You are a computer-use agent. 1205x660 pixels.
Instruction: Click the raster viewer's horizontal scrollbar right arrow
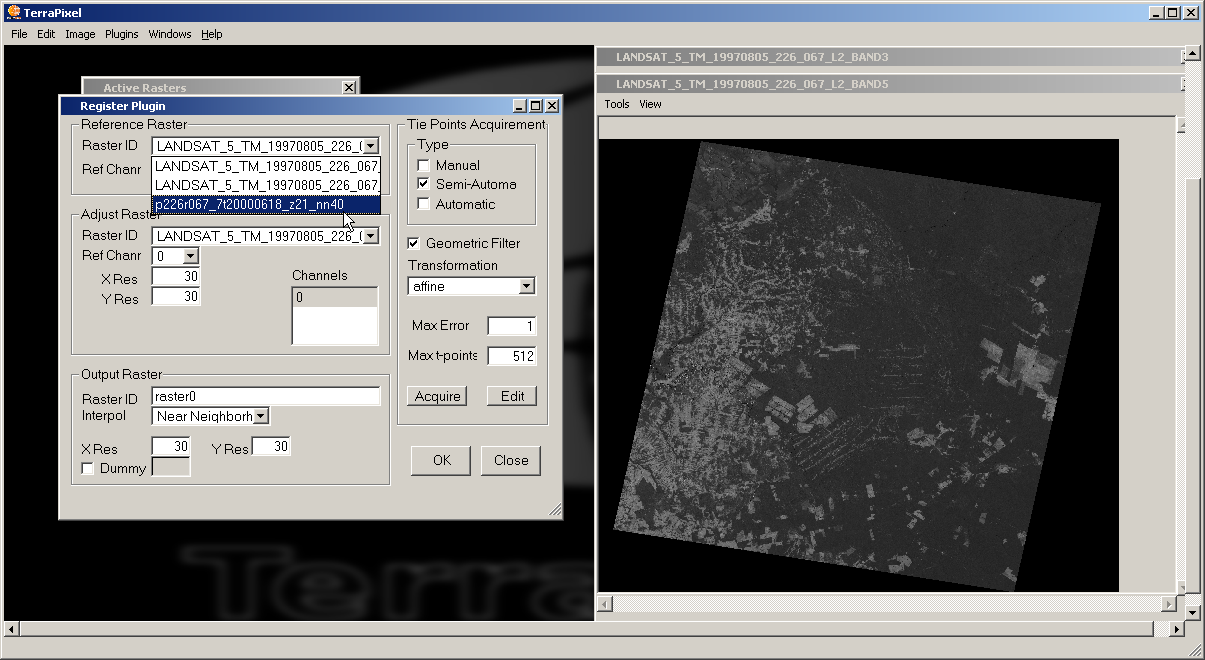[x=1169, y=605]
